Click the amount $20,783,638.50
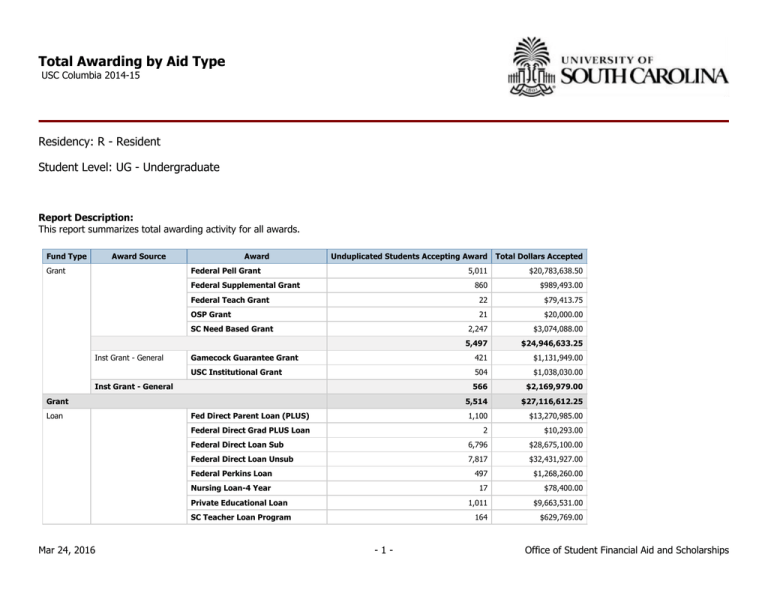Screen dimensions: 768x593 pyautogui.click(x=556, y=271)
